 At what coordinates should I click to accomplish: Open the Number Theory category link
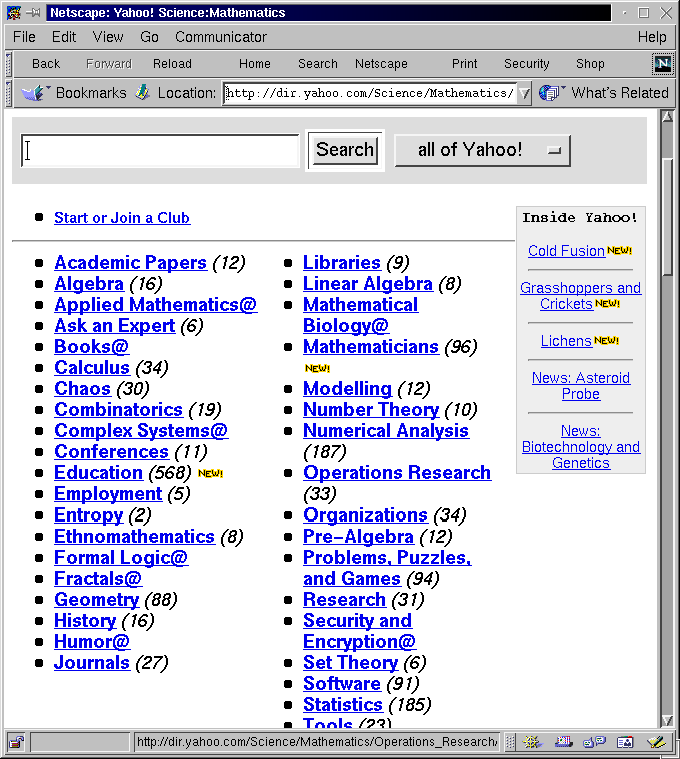coord(371,410)
